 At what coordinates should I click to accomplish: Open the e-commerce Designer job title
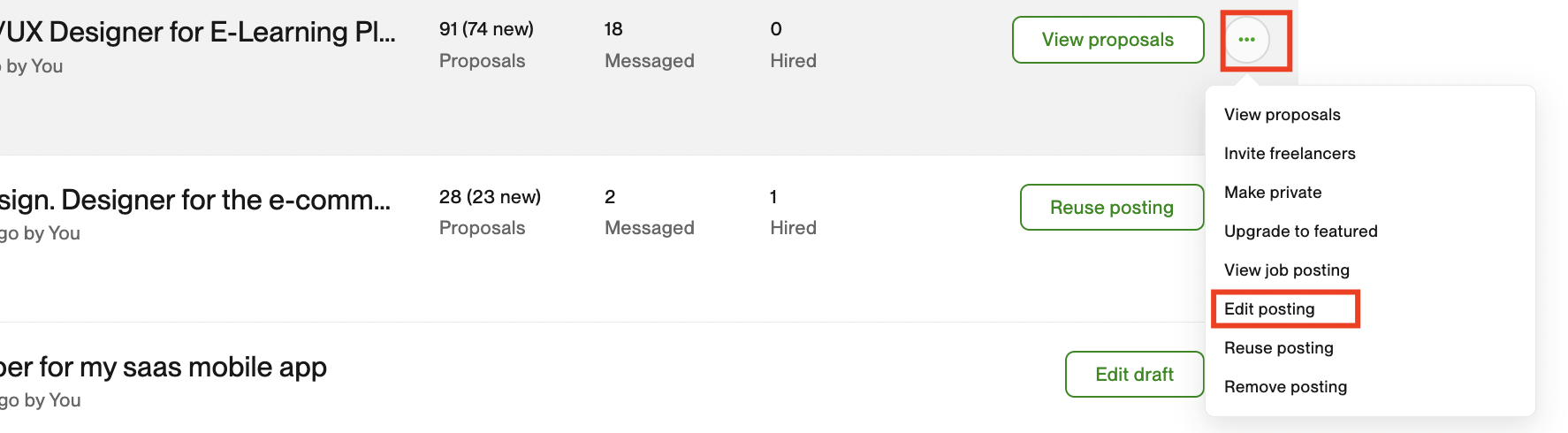[194, 201]
